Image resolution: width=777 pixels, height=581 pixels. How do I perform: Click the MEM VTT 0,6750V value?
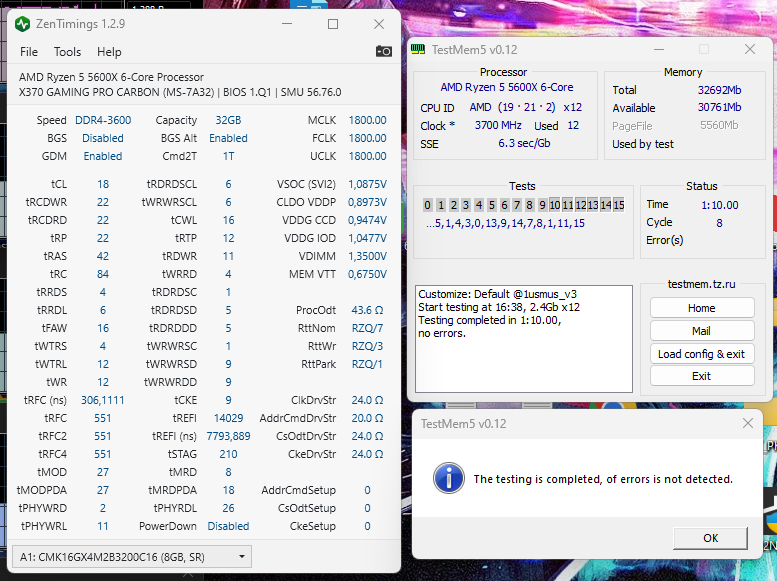tap(367, 274)
